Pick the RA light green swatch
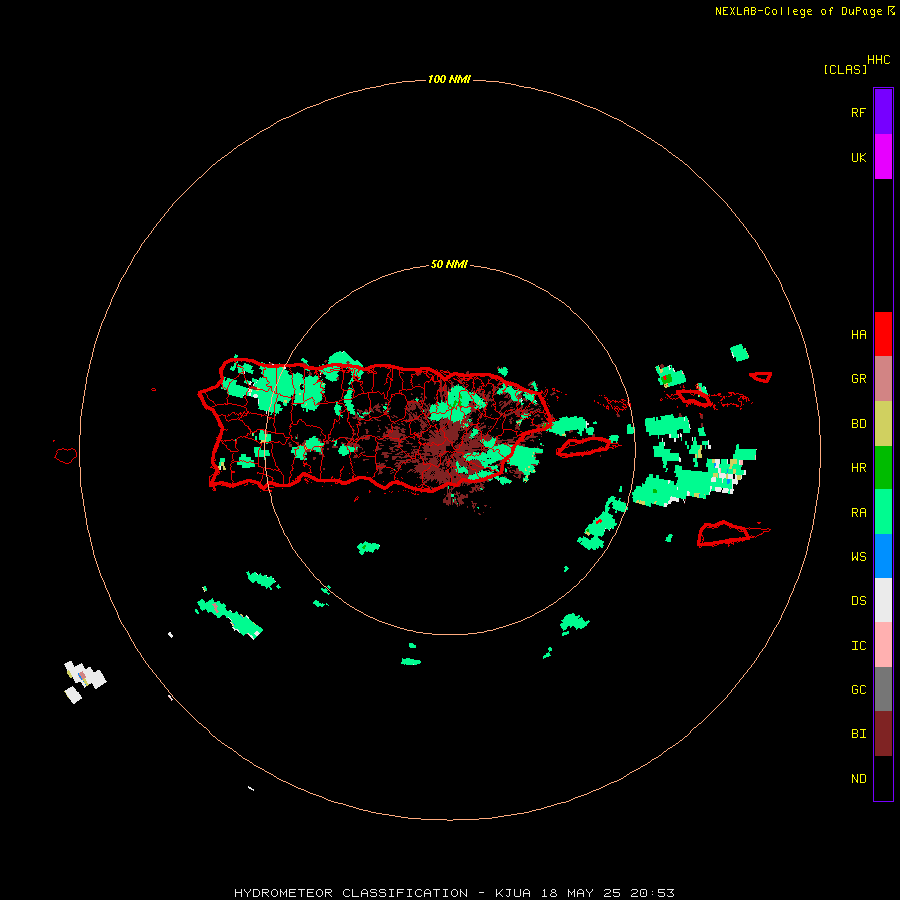 click(x=883, y=512)
